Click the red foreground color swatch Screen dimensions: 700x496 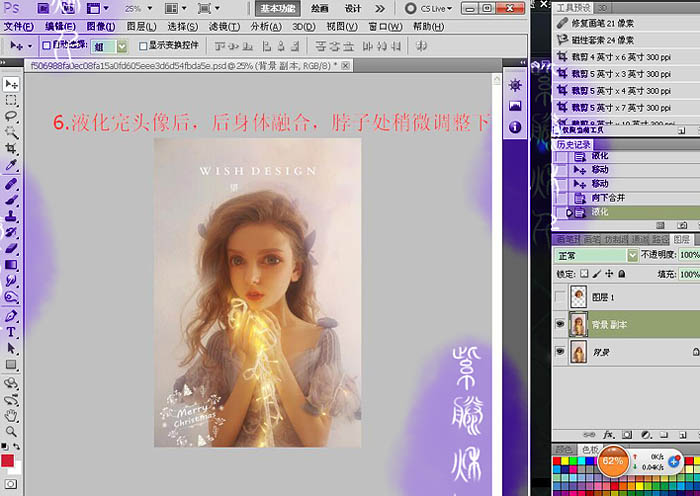coord(7,461)
